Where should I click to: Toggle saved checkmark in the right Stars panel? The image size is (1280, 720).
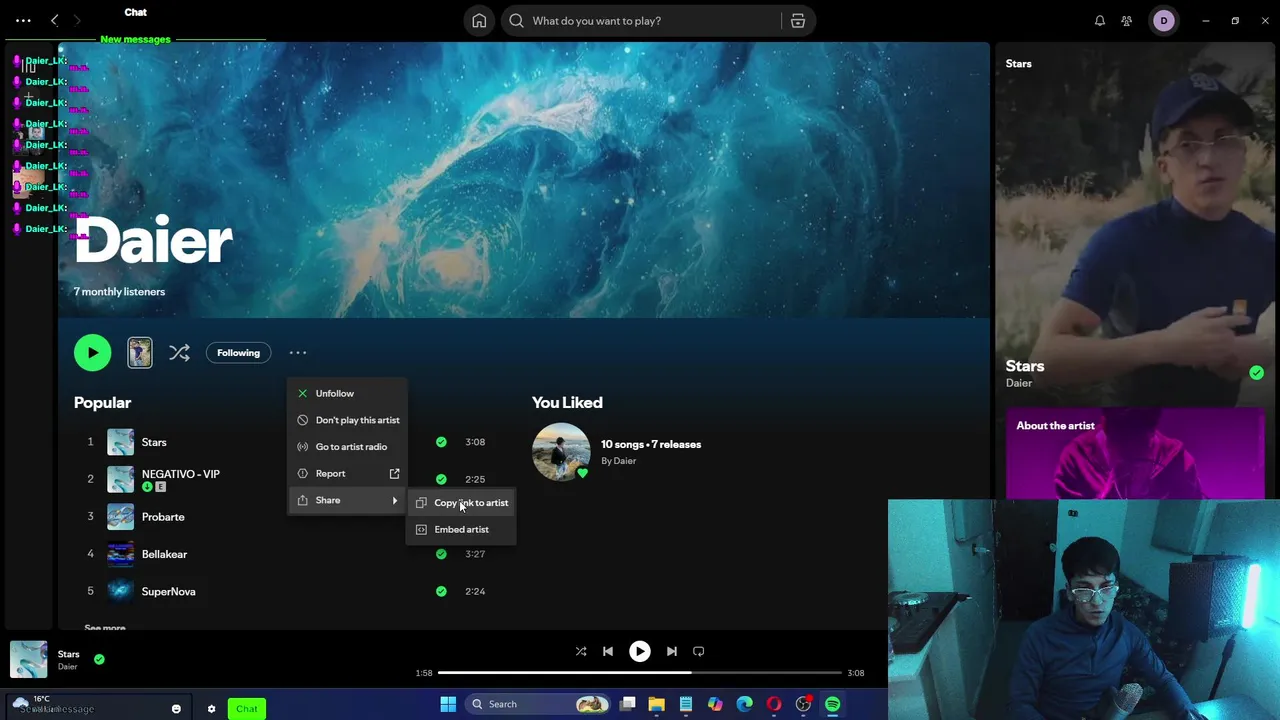point(1256,373)
